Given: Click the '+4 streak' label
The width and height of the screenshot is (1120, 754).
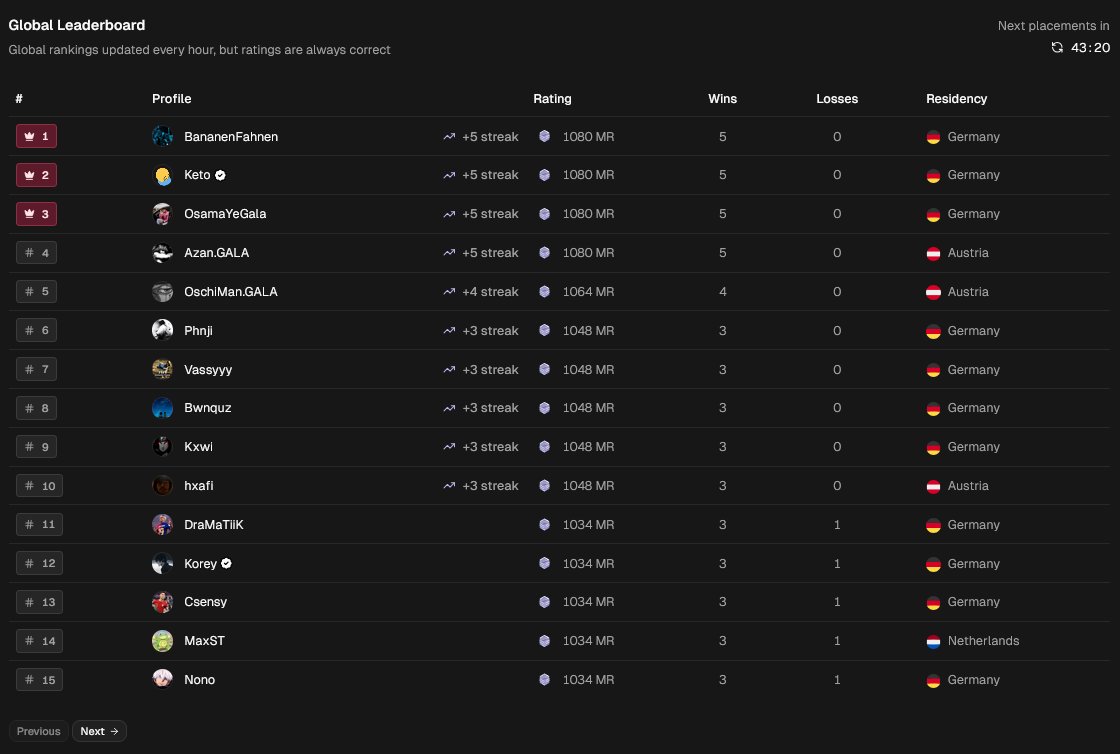Looking at the screenshot, I should click(x=490, y=291).
